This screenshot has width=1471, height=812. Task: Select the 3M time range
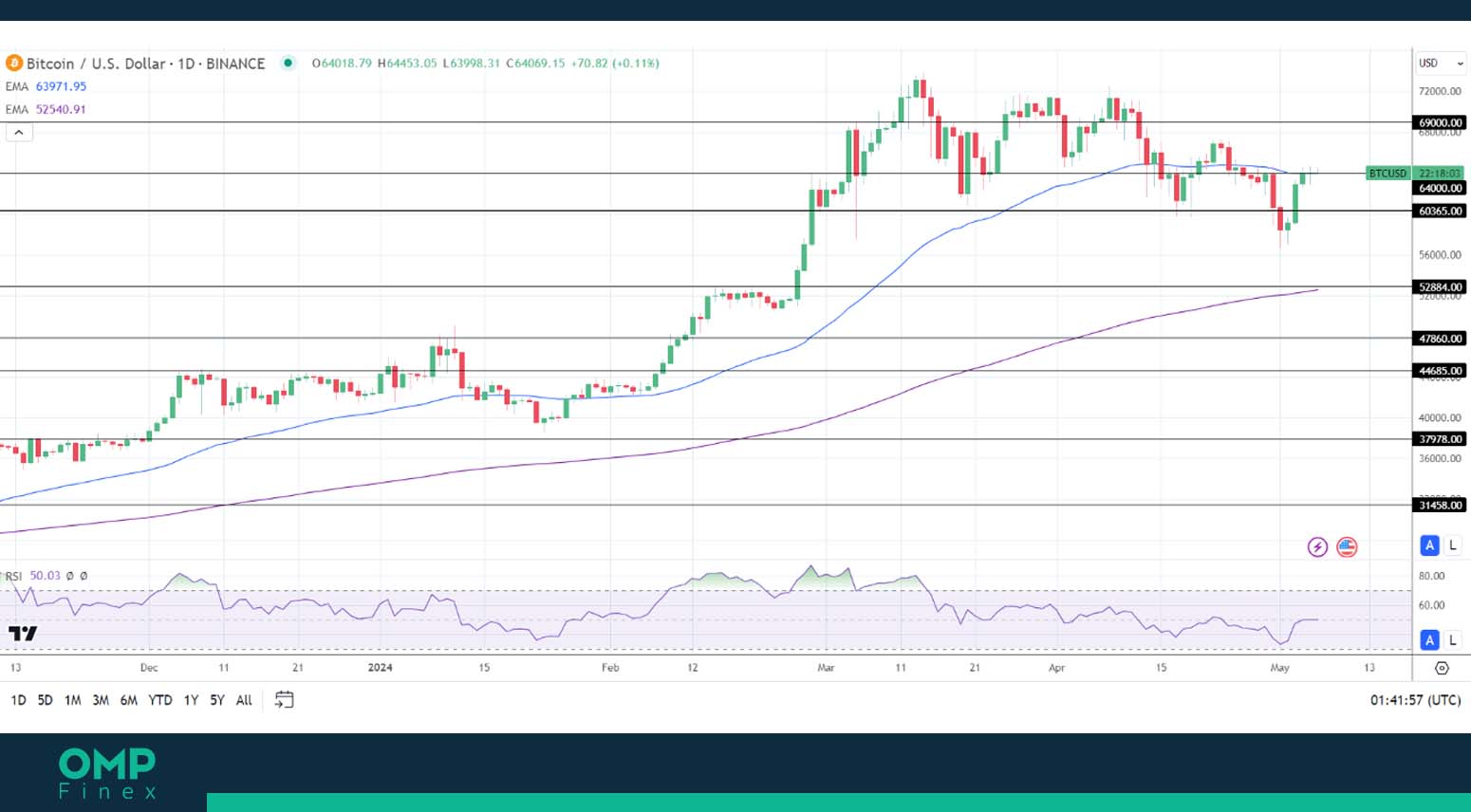pyautogui.click(x=101, y=700)
